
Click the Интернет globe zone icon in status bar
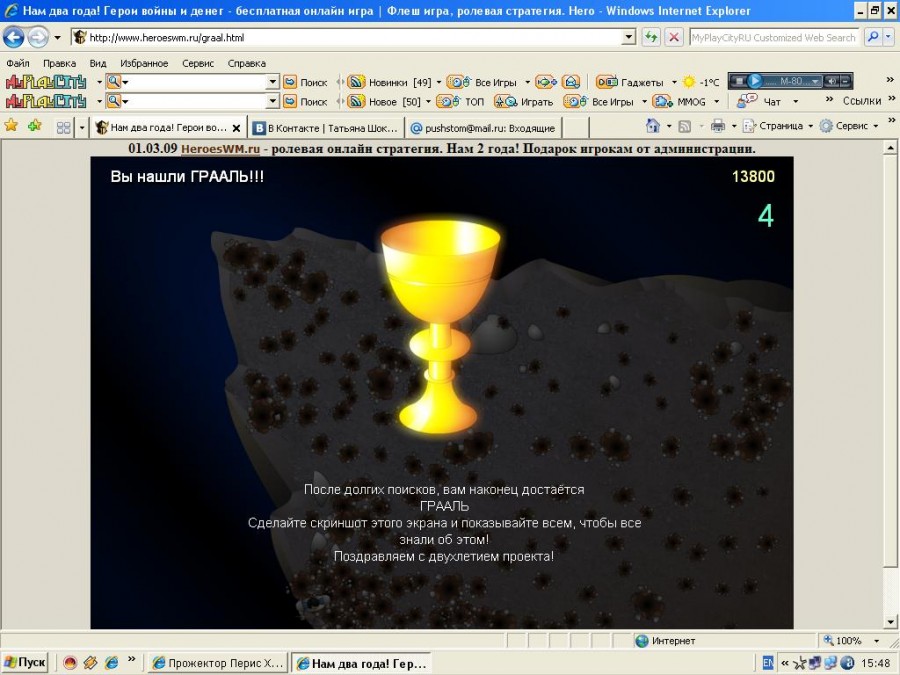[642, 641]
